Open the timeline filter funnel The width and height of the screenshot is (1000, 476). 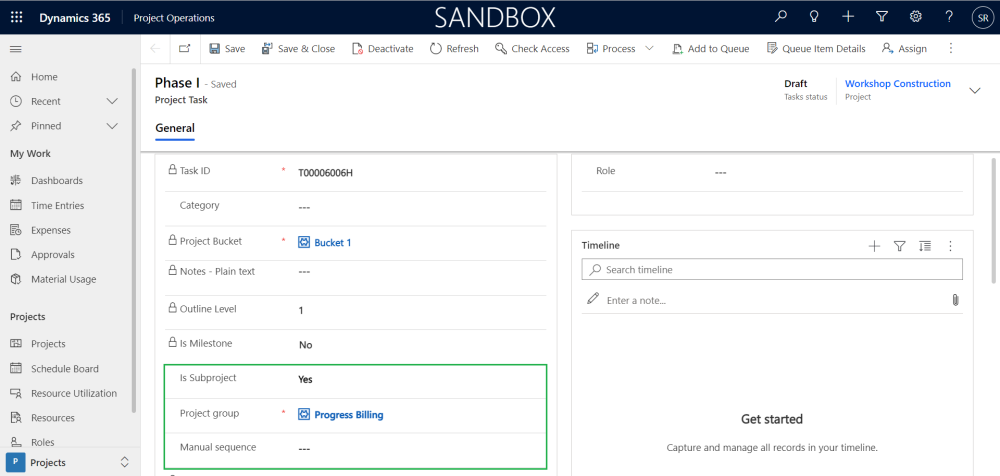[900, 246]
